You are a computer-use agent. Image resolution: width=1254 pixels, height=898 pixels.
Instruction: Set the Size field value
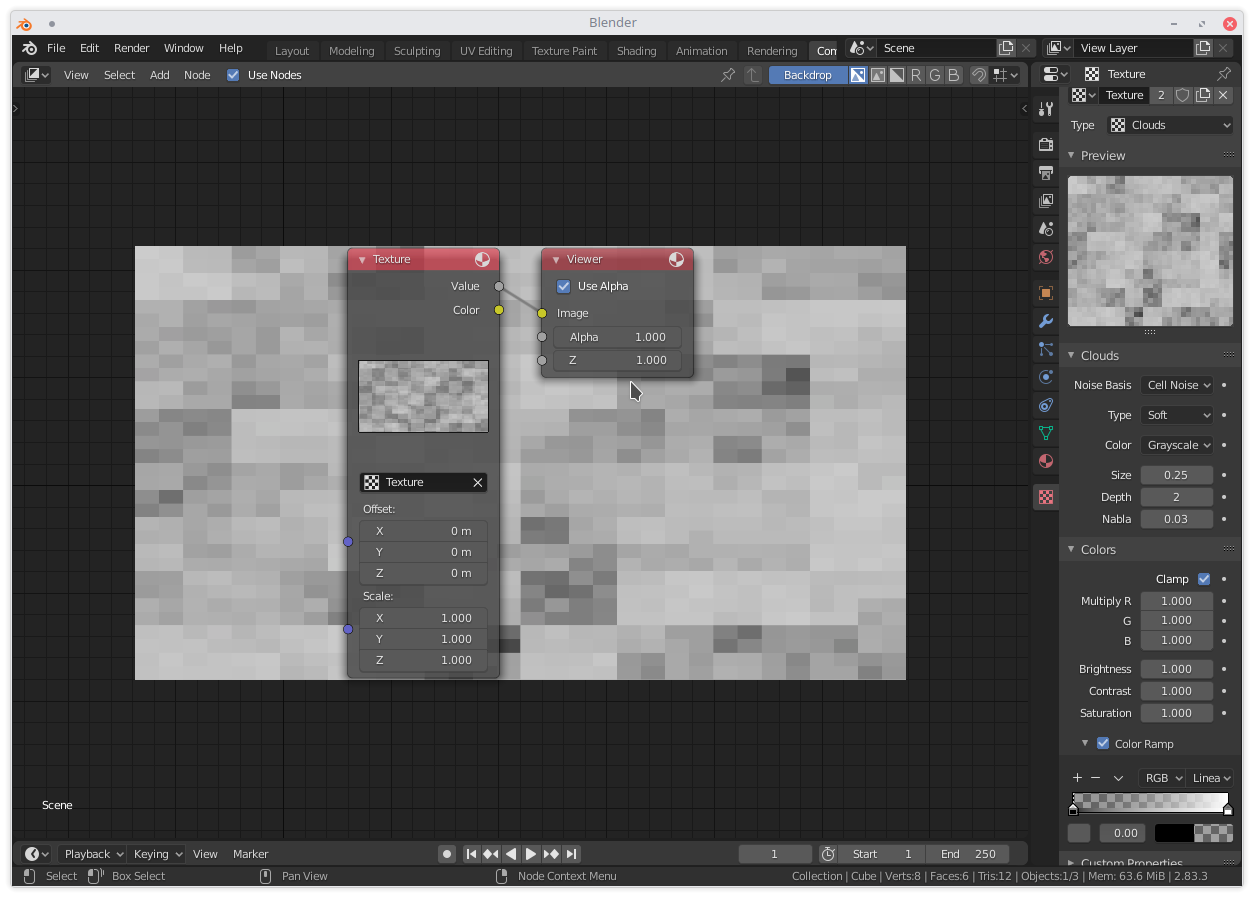[x=1177, y=475]
